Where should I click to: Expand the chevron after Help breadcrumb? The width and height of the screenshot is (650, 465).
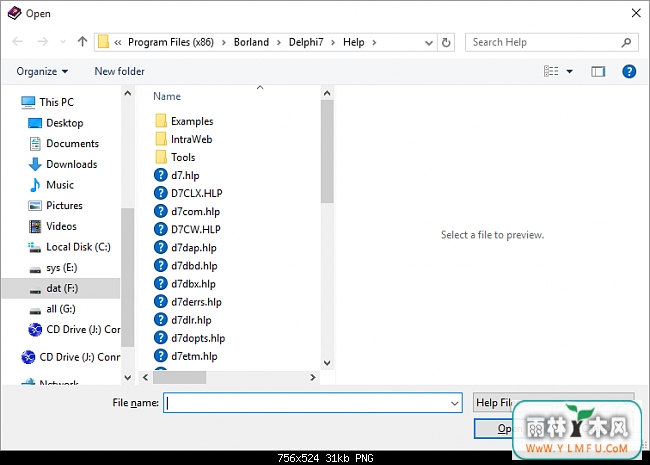click(374, 42)
